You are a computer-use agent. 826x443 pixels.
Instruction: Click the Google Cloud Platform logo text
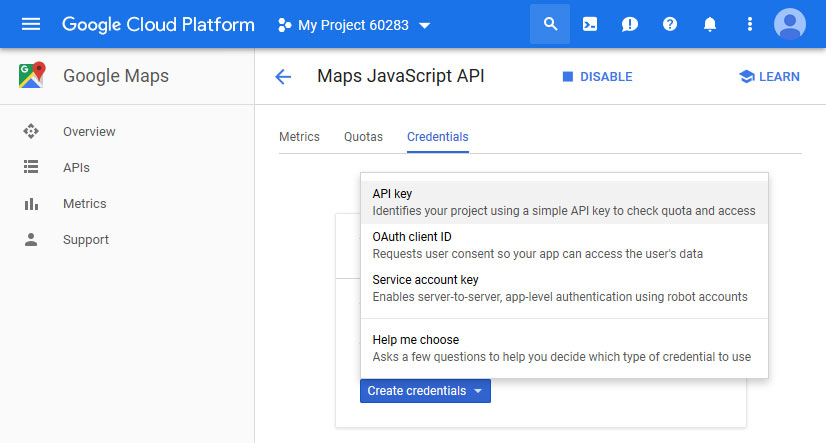158,25
